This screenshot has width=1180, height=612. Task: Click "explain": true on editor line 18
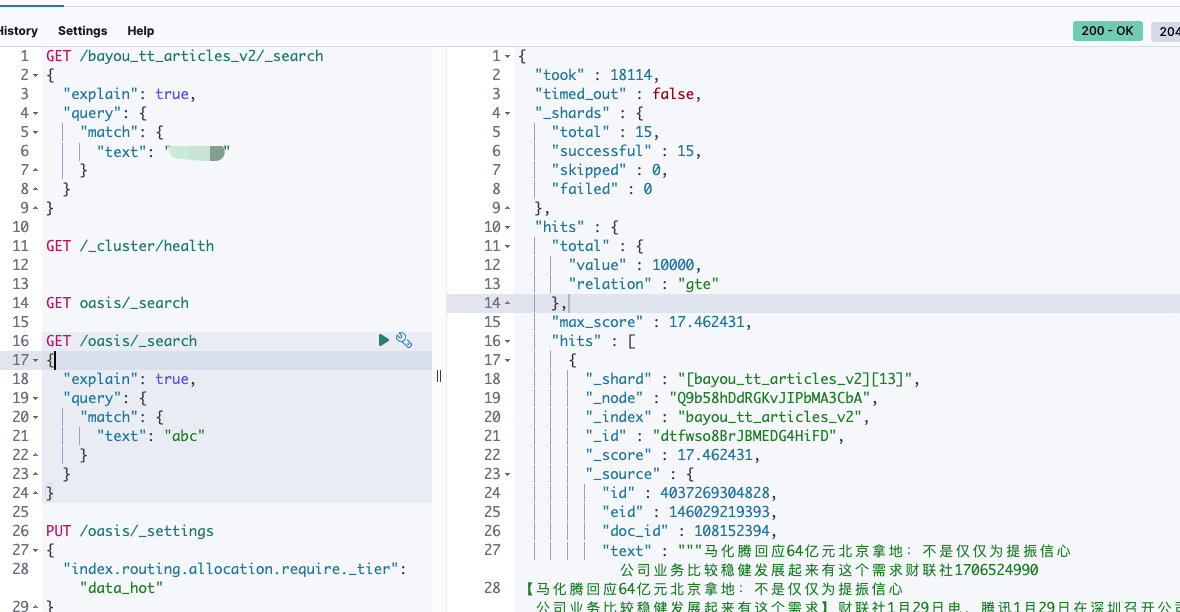[x=129, y=379]
